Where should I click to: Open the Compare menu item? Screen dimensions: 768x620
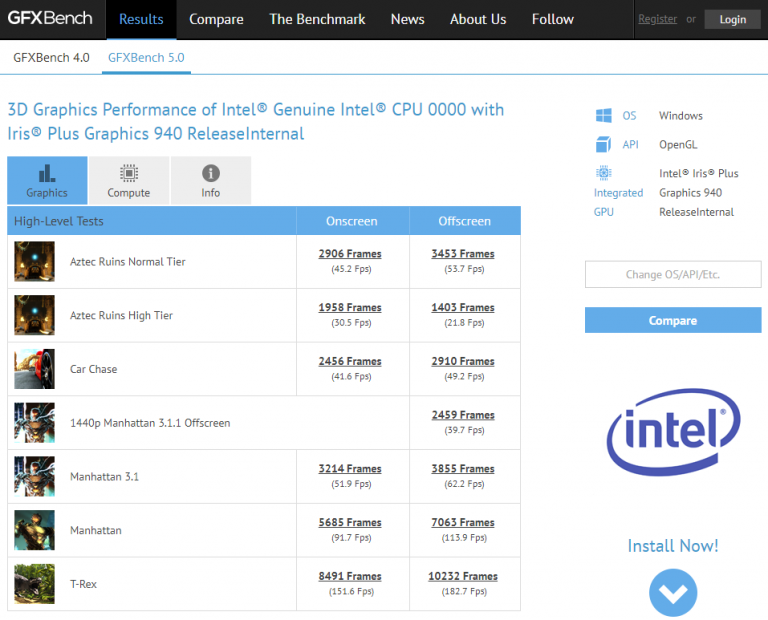click(216, 19)
